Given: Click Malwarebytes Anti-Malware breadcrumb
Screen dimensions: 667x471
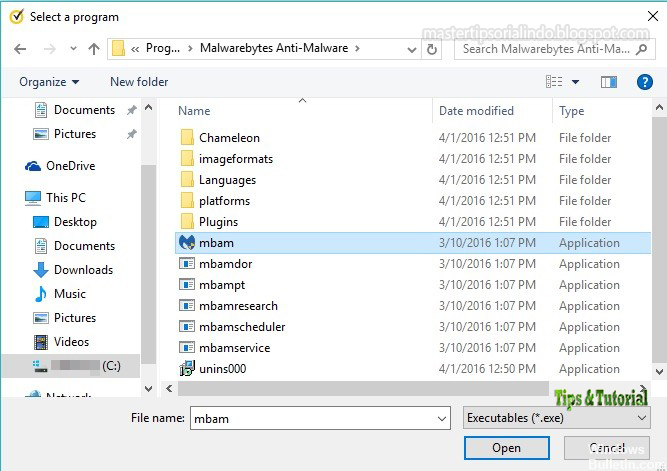Looking at the screenshot, I should [x=274, y=48].
